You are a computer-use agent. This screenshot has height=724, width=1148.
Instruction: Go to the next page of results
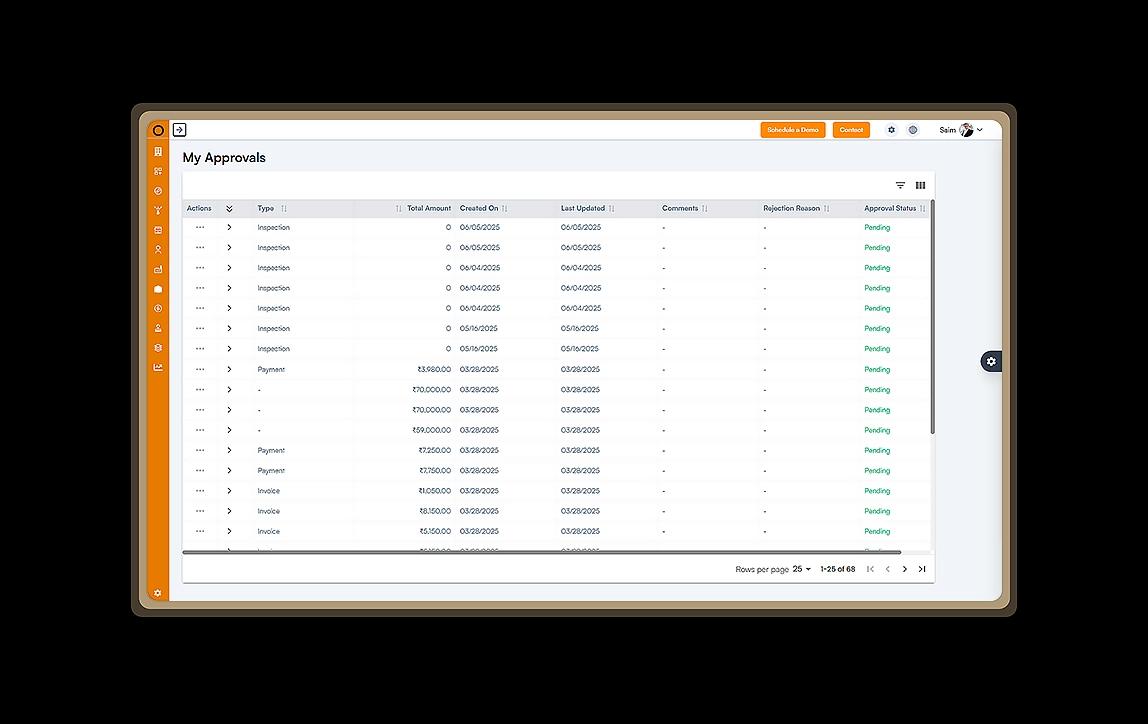coord(905,569)
